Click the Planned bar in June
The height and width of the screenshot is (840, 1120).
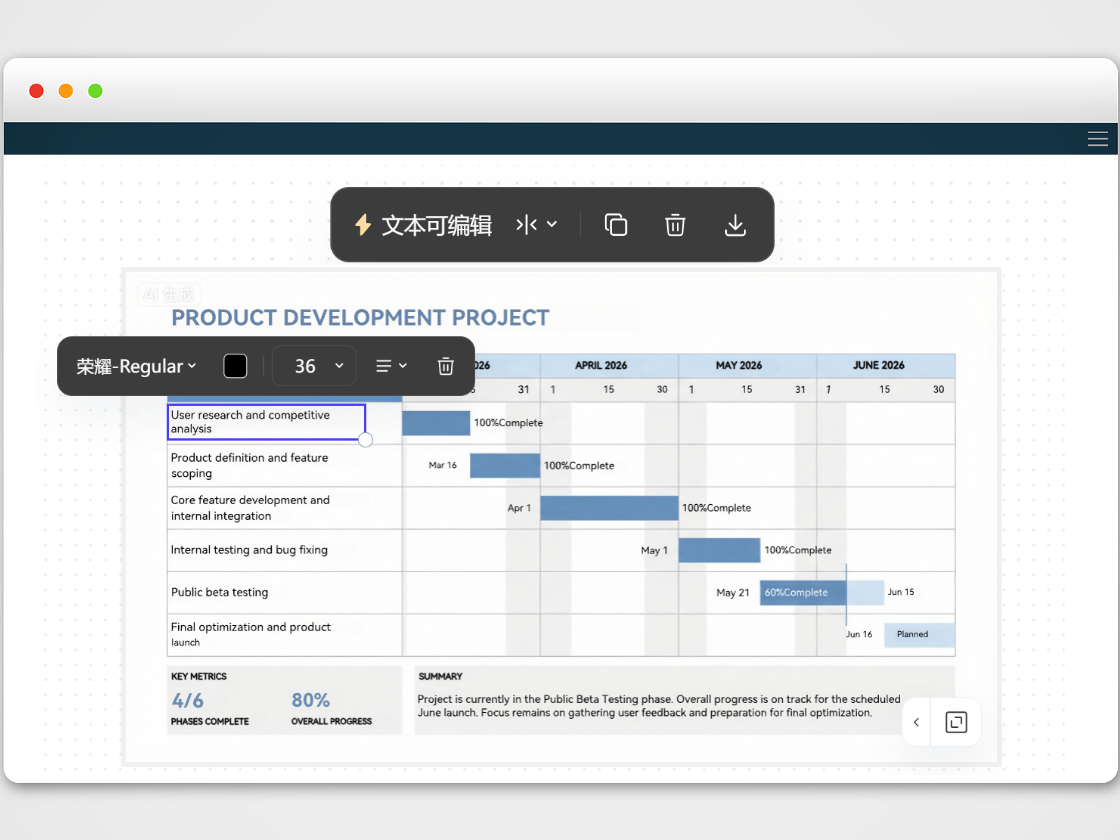[918, 635]
